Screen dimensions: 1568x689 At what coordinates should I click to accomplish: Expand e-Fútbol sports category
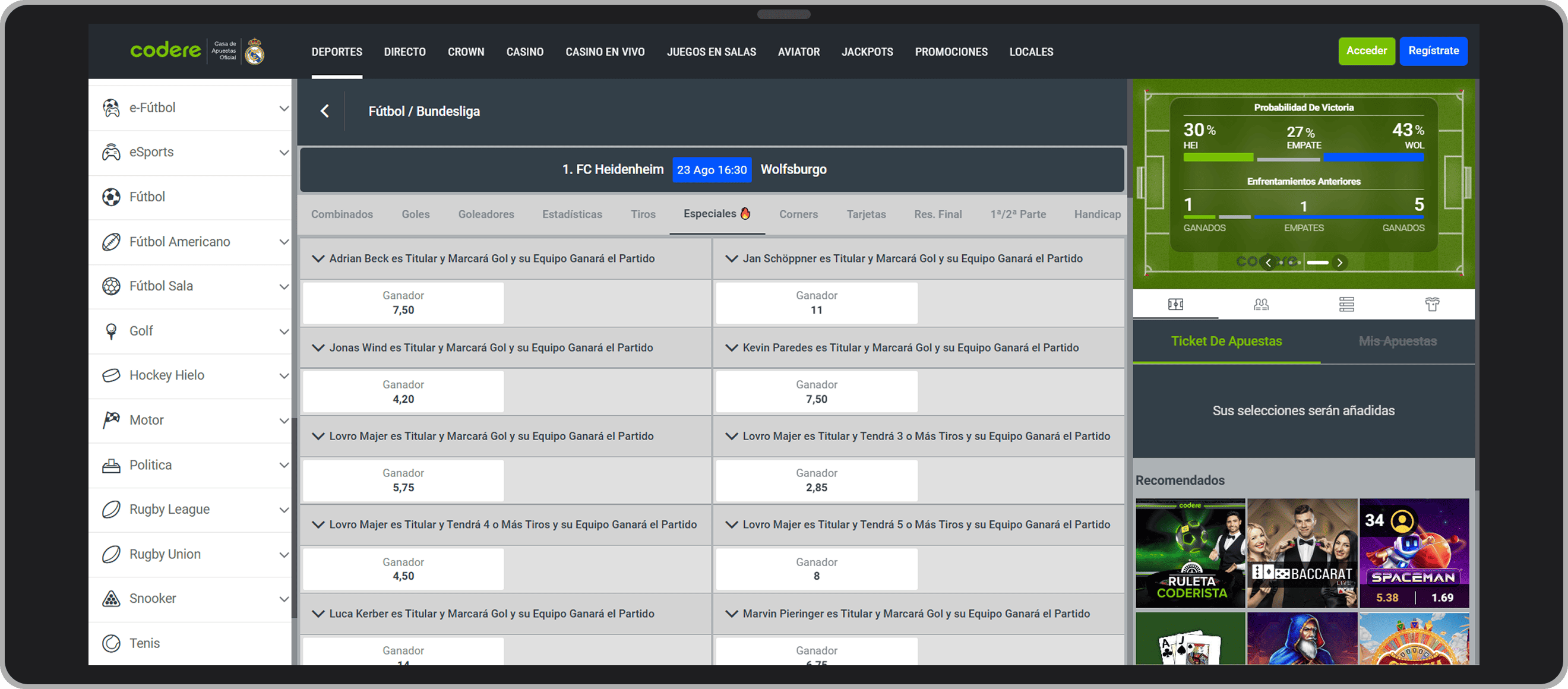[x=284, y=108]
